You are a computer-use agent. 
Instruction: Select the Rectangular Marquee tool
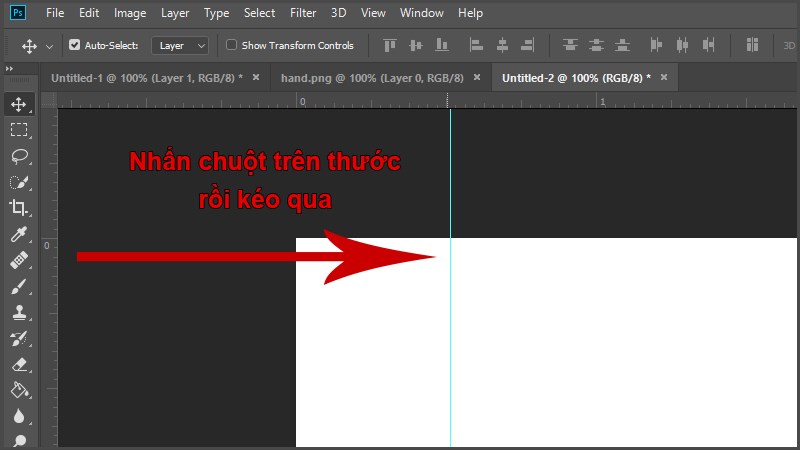pos(19,130)
